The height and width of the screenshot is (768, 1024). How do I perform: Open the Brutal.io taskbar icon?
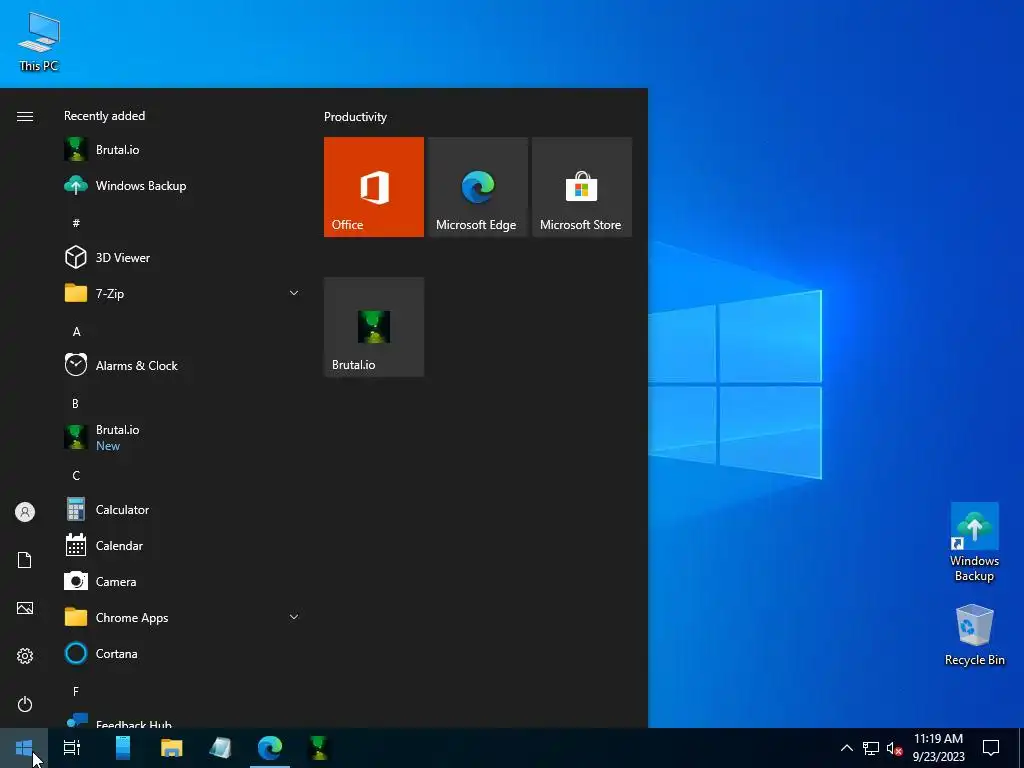pos(319,748)
